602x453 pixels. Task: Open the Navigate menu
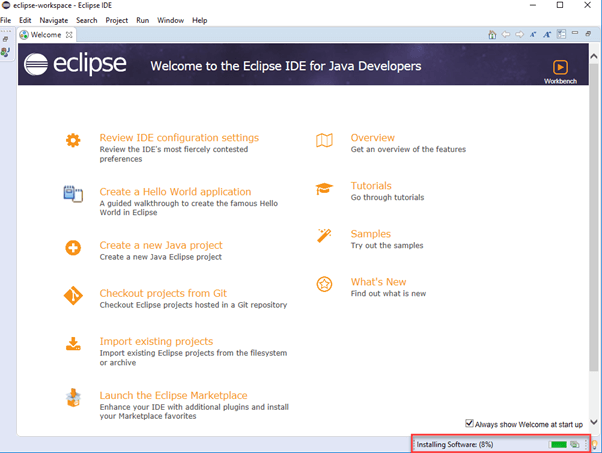click(53, 20)
